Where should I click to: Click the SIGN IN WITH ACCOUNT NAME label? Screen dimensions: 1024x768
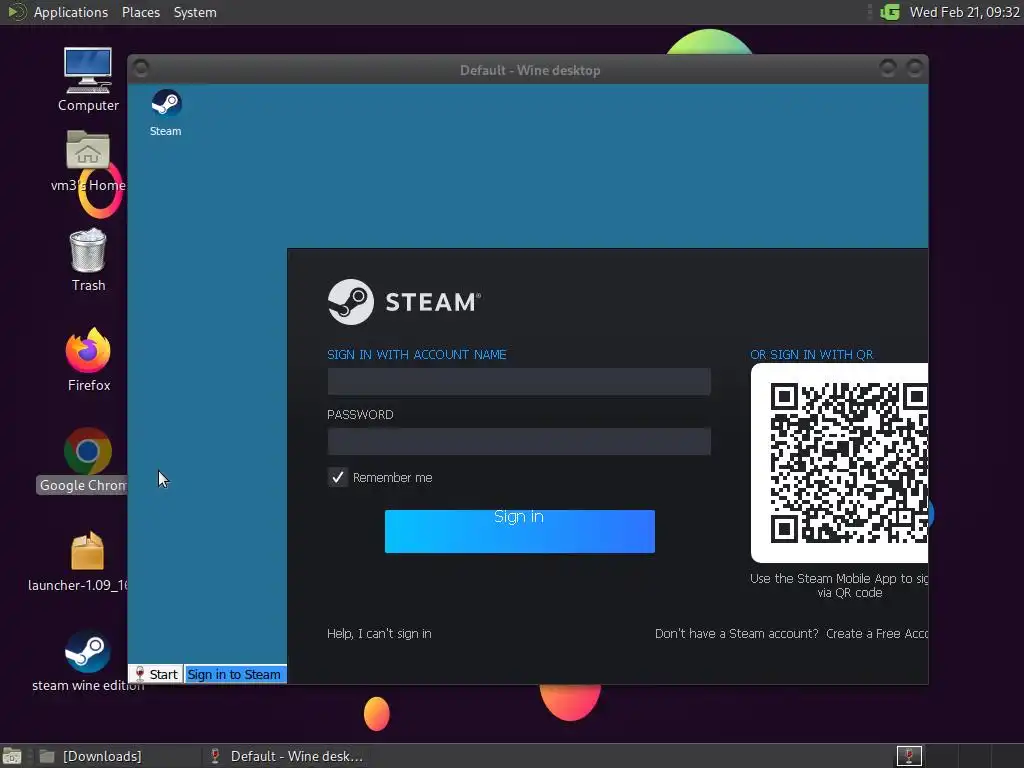(417, 355)
